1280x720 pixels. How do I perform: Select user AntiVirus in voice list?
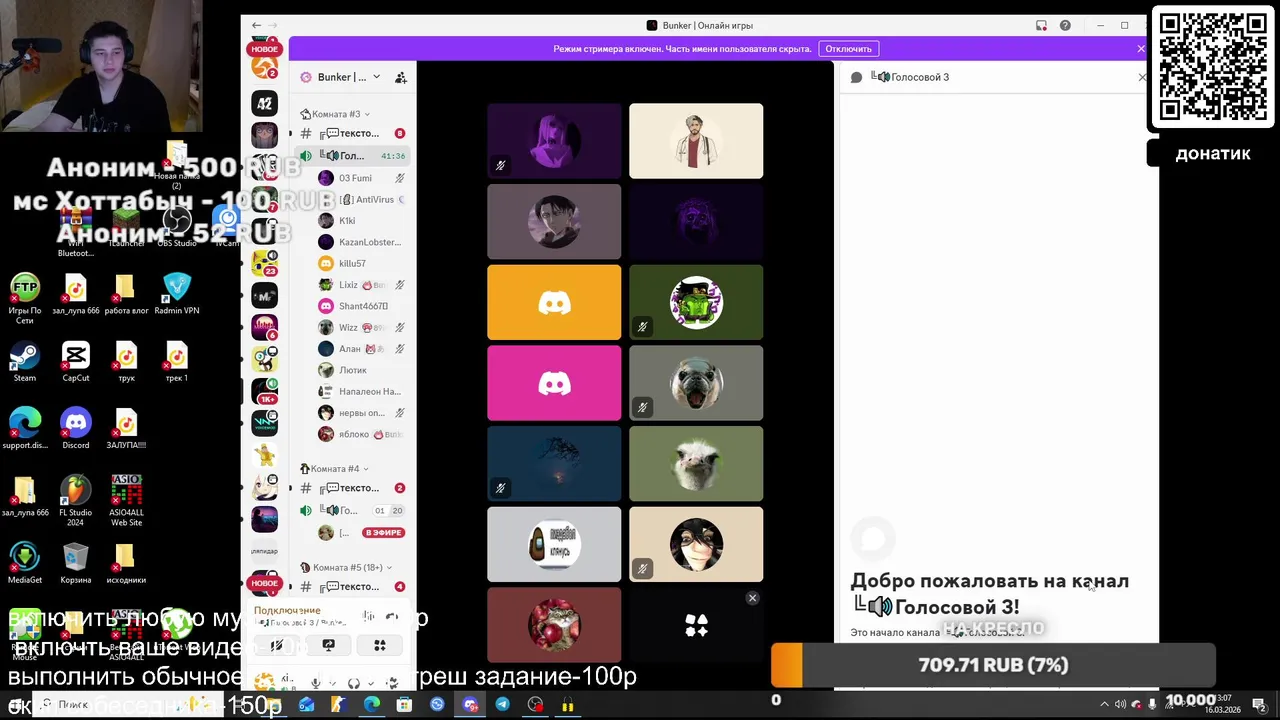[x=362, y=199]
